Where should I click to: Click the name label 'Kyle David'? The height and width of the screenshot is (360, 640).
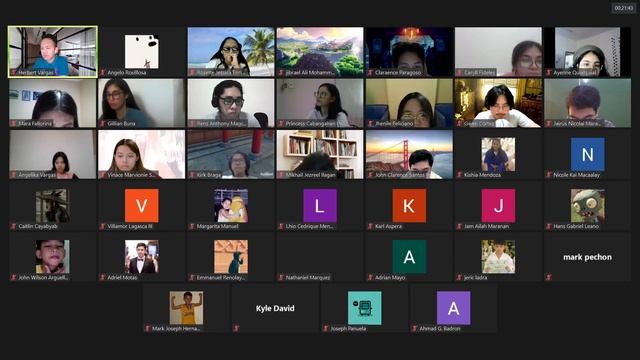pyautogui.click(x=275, y=309)
